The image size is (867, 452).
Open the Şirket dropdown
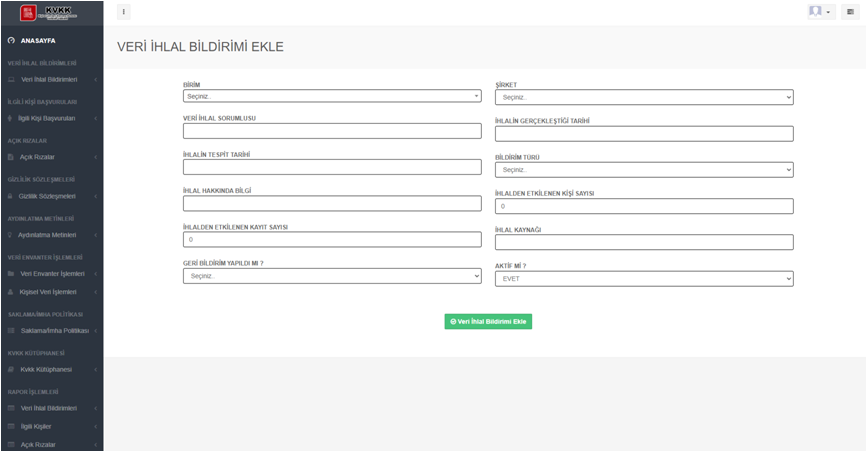click(644, 98)
